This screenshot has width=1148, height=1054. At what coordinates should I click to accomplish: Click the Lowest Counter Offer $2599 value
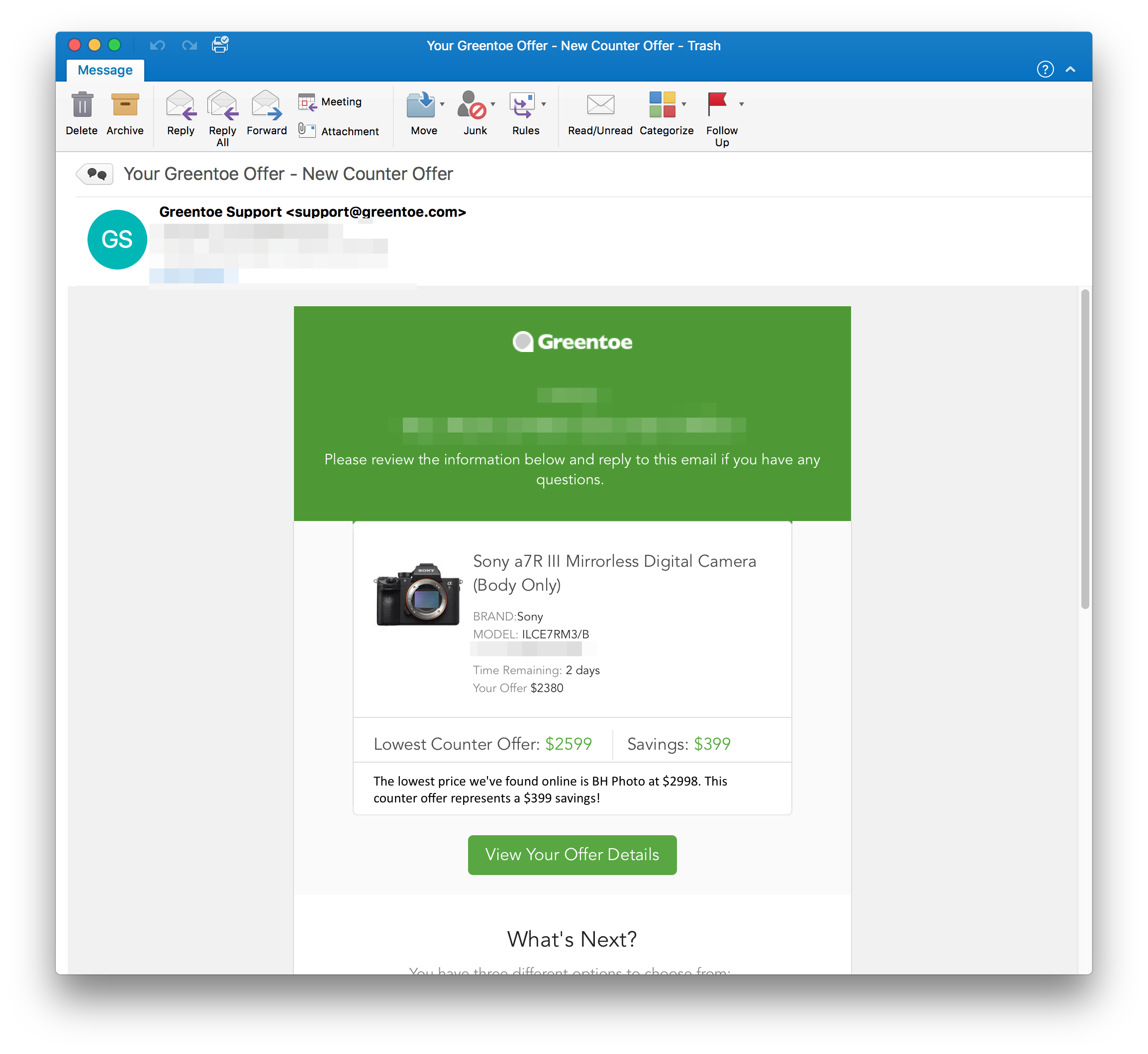569,744
